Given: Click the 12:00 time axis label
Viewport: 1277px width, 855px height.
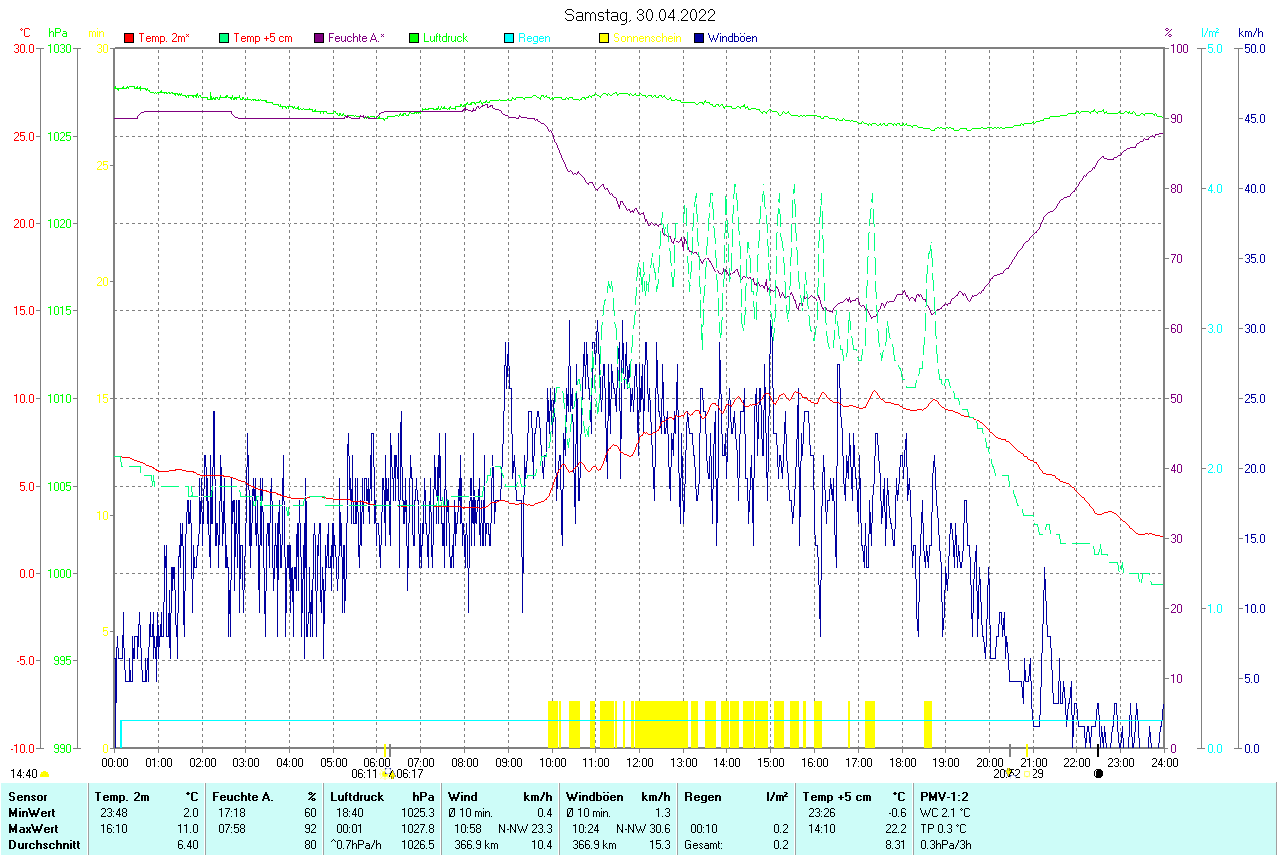Looking at the screenshot, I should [639, 762].
